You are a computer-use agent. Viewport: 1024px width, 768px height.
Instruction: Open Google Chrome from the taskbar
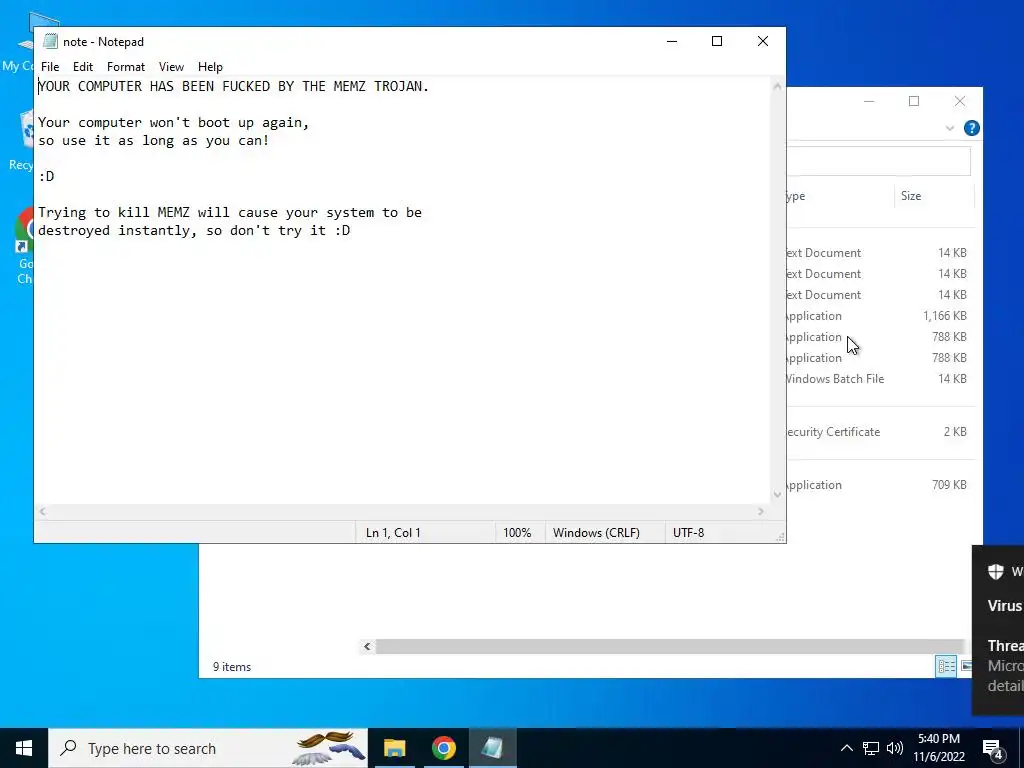(443, 748)
